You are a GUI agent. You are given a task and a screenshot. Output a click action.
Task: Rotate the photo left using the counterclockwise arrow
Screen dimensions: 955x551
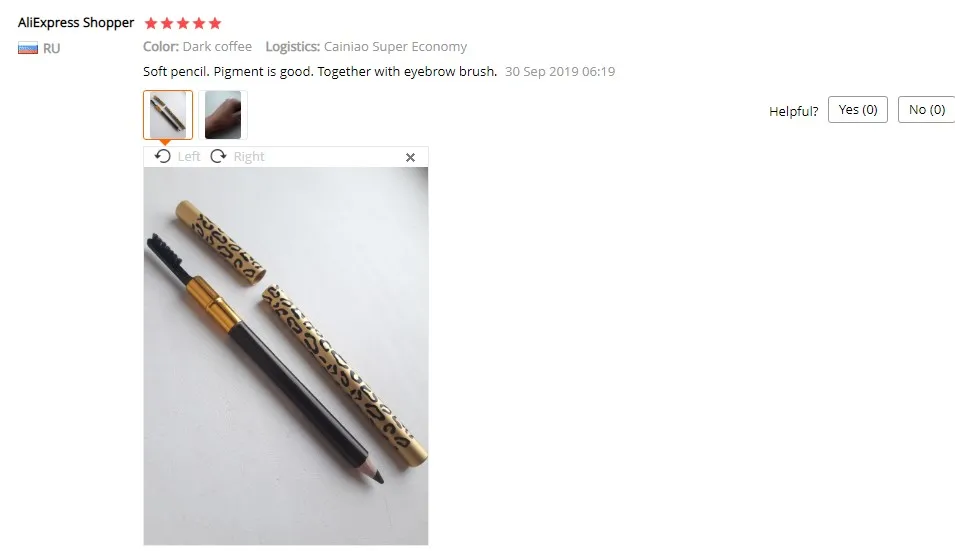163,156
